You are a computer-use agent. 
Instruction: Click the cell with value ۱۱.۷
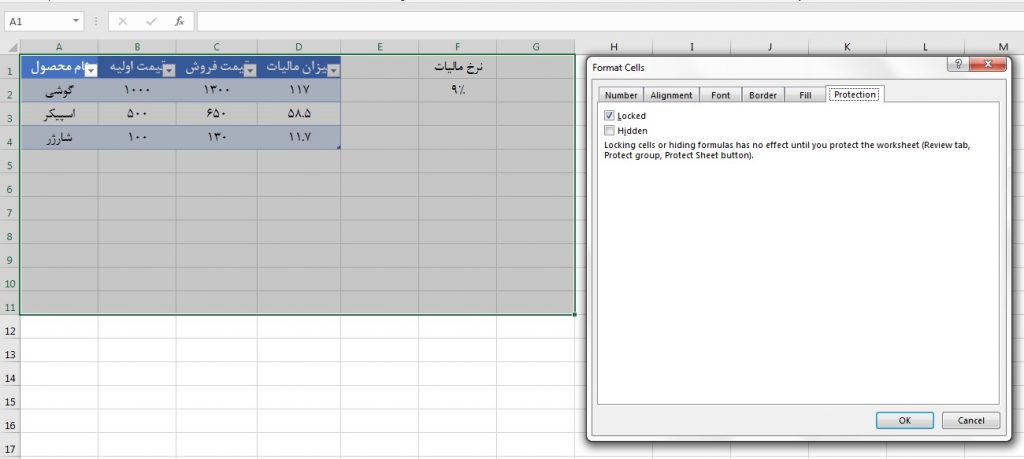pos(298,138)
